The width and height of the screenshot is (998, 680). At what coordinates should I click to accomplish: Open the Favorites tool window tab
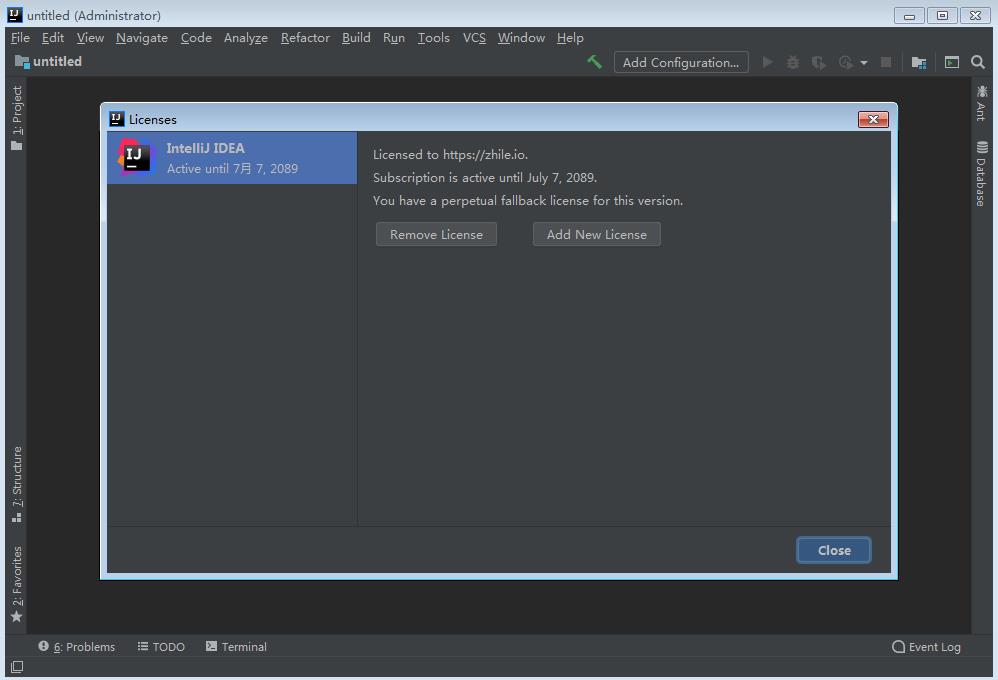pyautogui.click(x=17, y=584)
